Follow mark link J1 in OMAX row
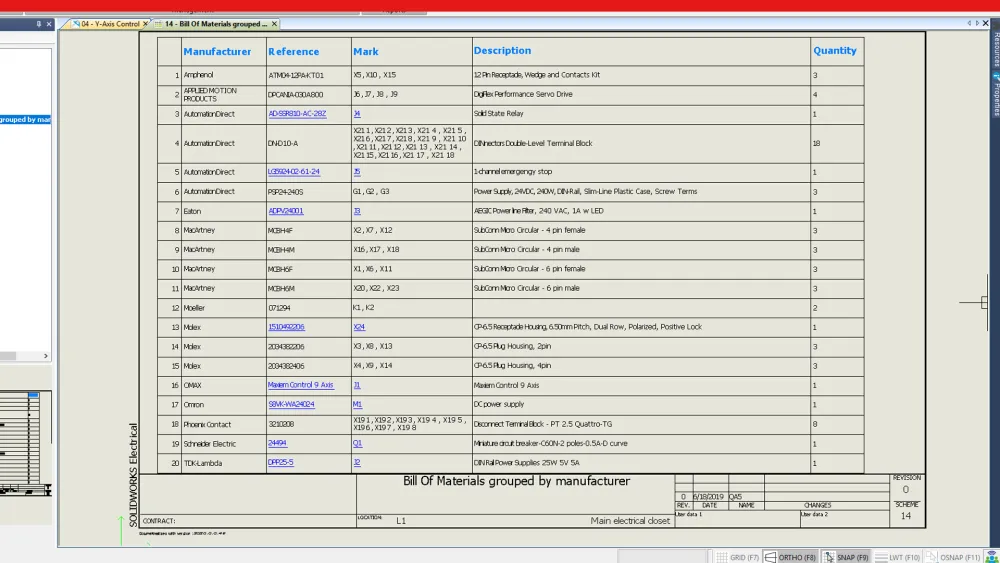Image resolution: width=1000 pixels, height=563 pixels. tap(357, 384)
